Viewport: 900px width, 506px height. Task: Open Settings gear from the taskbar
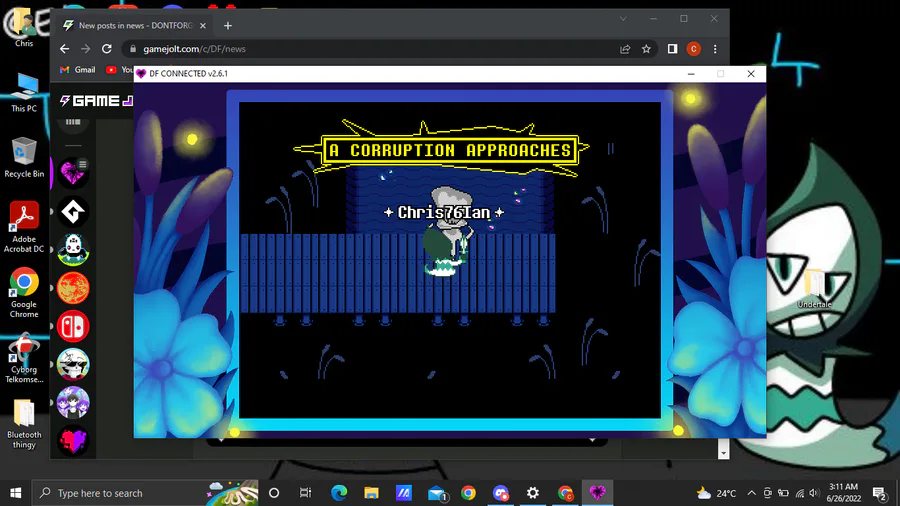533,493
